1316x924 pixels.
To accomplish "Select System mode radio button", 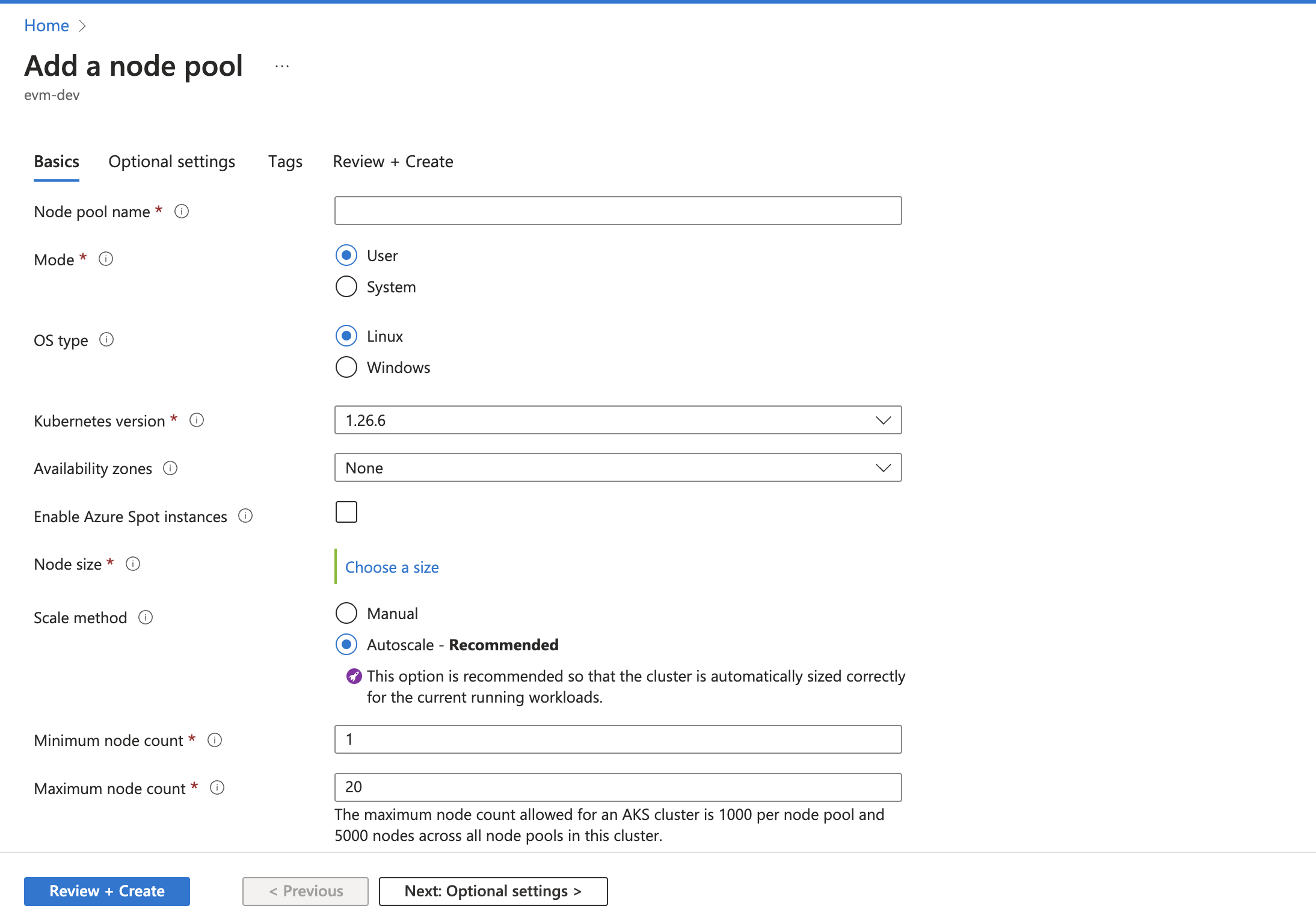I will pyautogui.click(x=346, y=286).
